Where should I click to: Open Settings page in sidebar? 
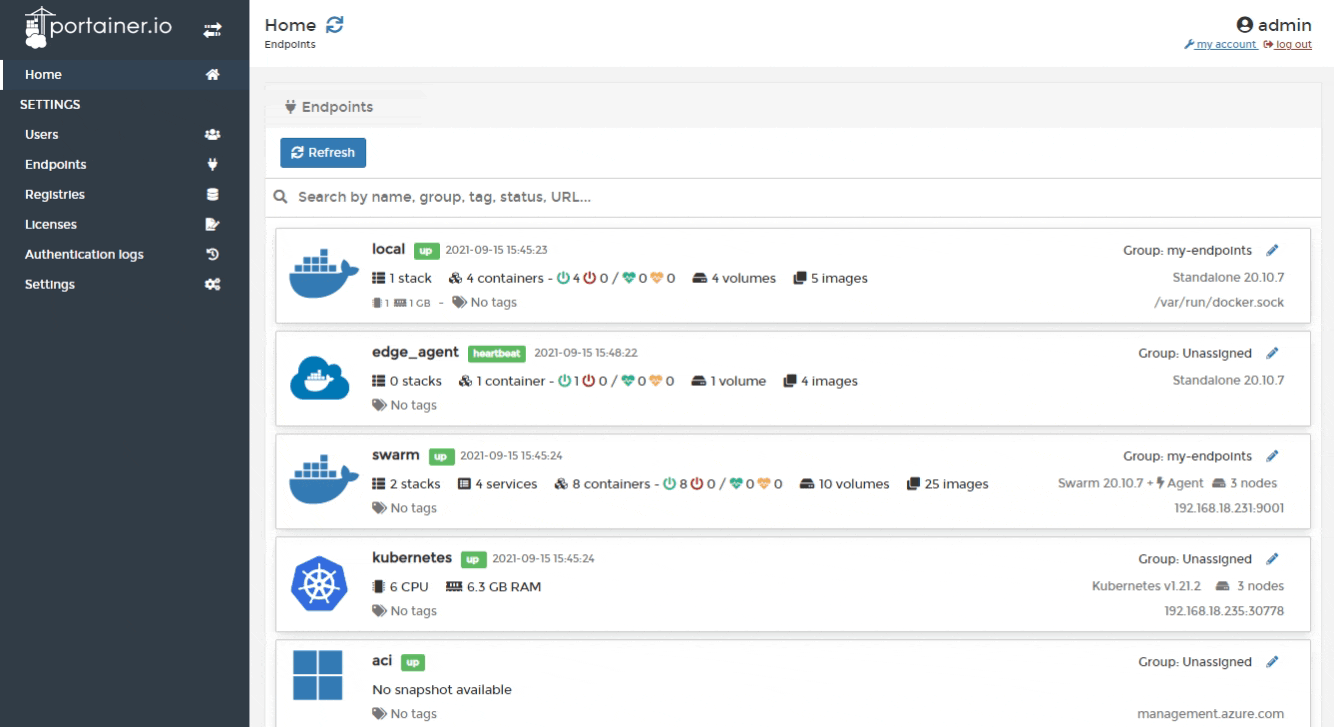click(x=124, y=285)
